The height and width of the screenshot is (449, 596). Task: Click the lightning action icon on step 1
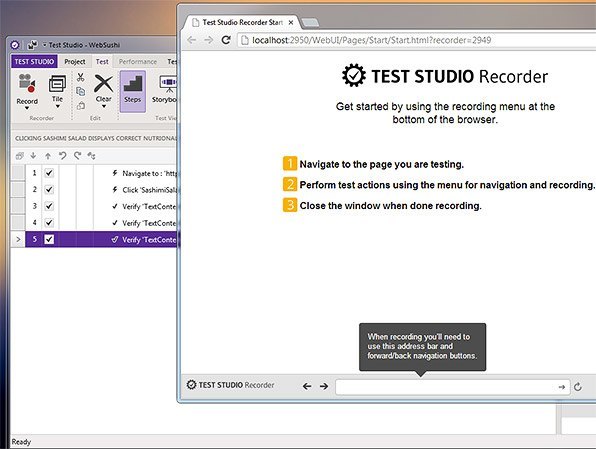pos(115,173)
